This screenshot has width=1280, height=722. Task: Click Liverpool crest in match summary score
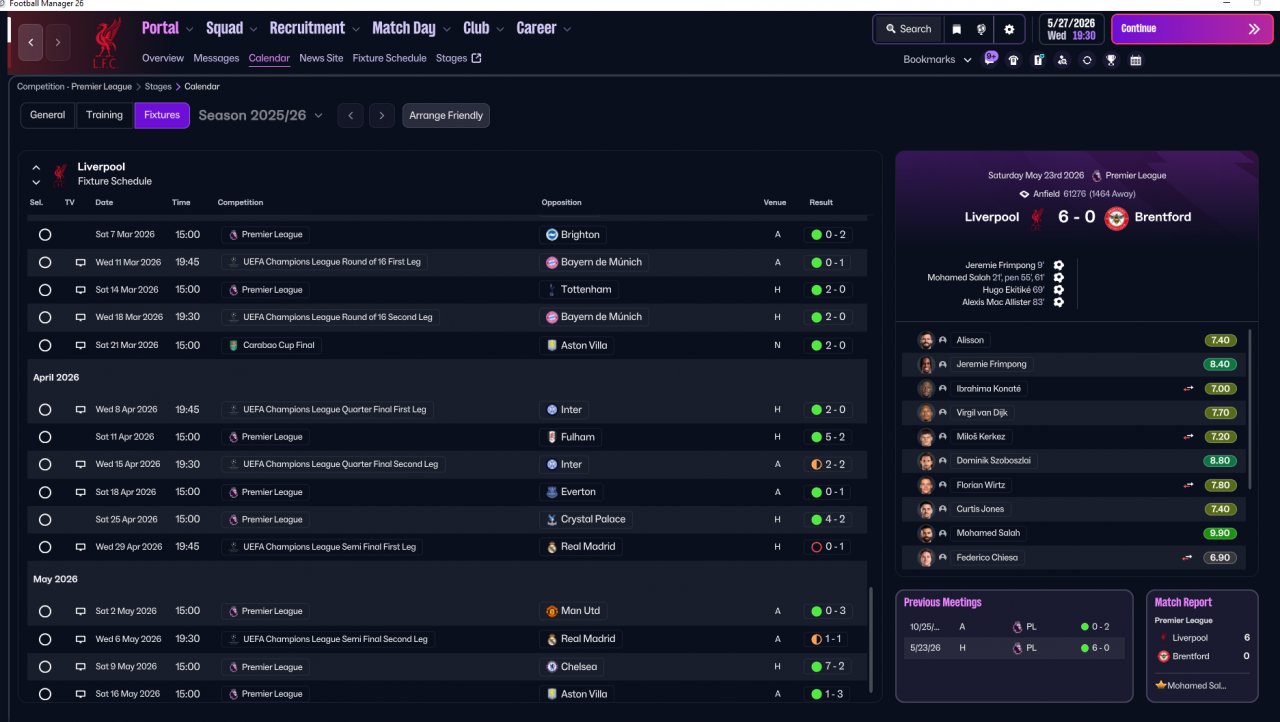pyautogui.click(x=1038, y=217)
